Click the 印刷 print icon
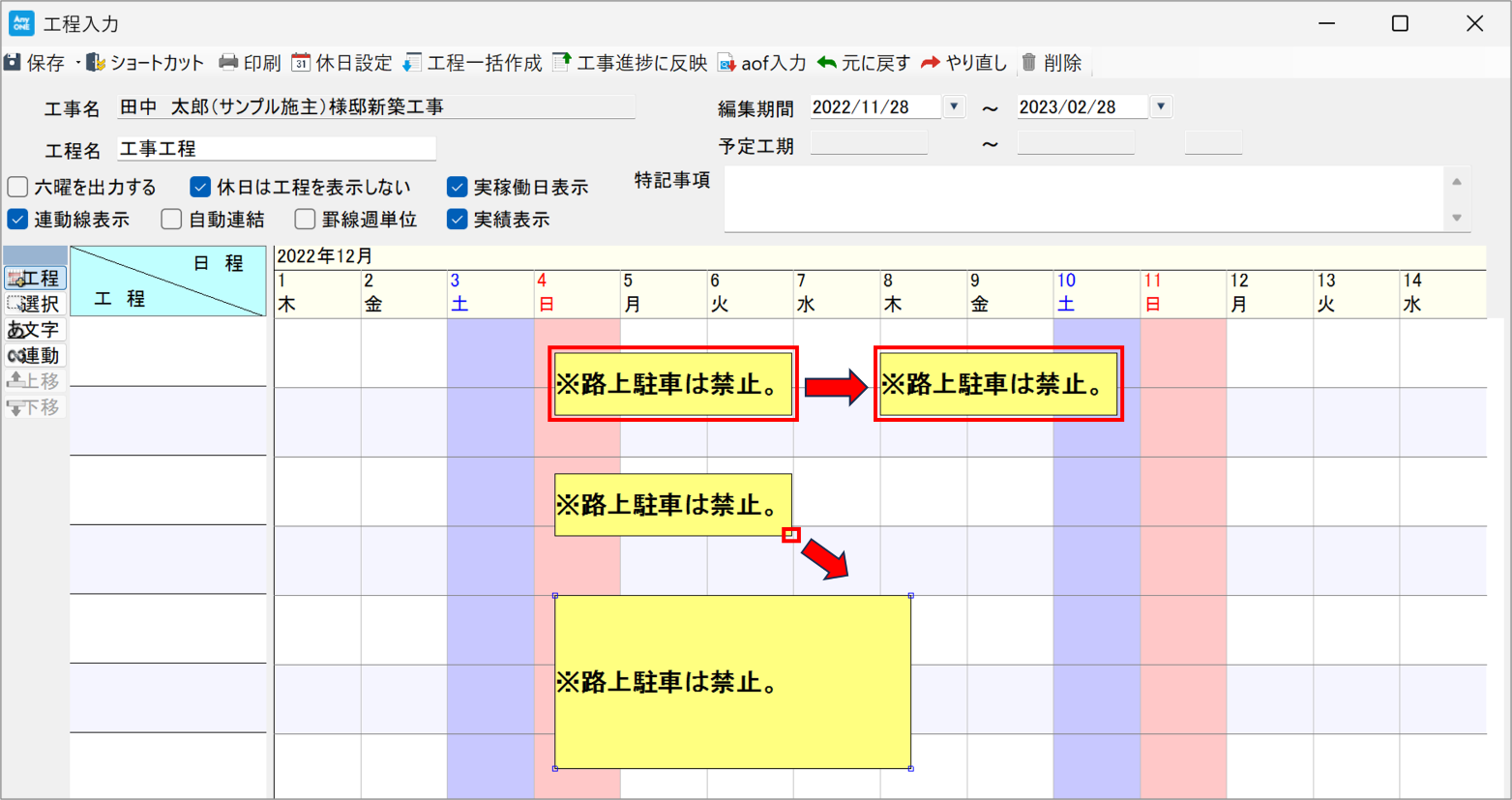Image resolution: width=1512 pixels, height=800 pixels. (x=228, y=63)
